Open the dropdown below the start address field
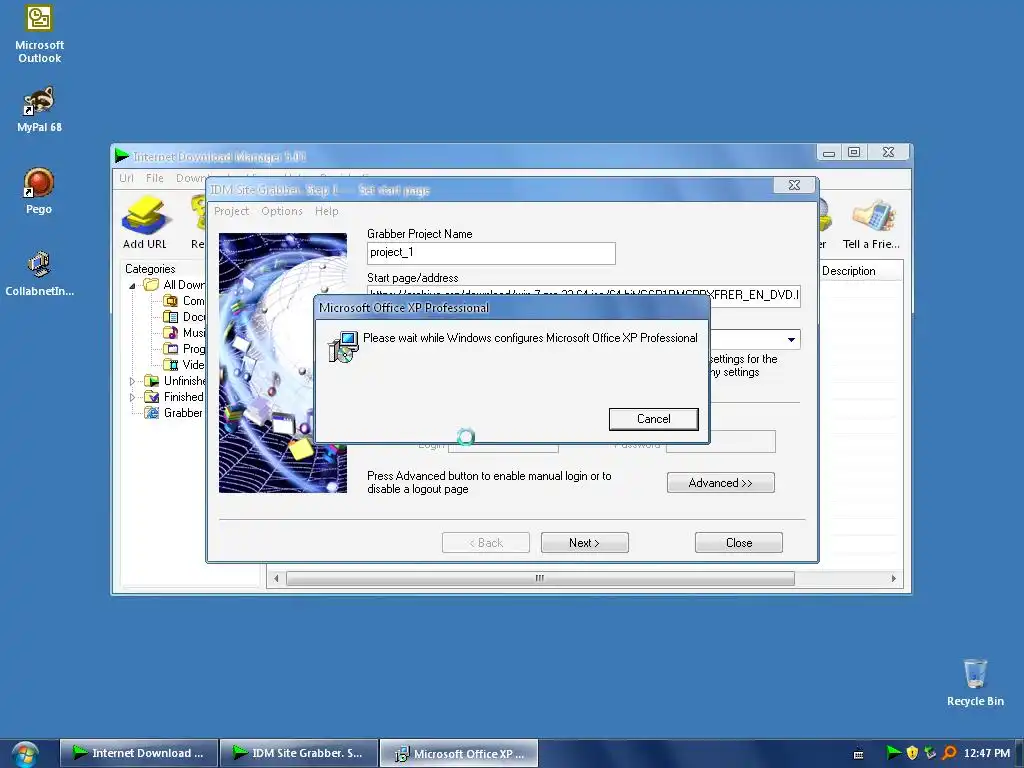 point(791,340)
